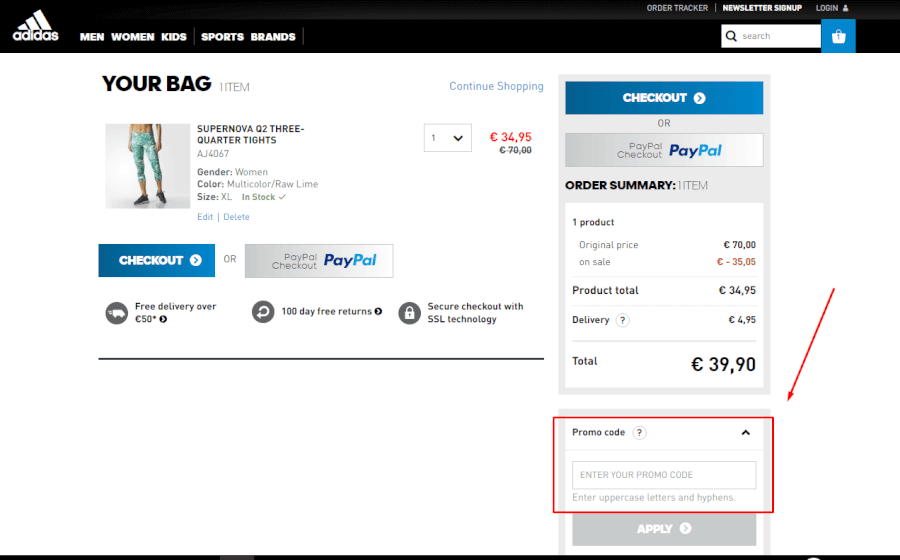Click the secure checkout padlock icon
The width and height of the screenshot is (900, 560).
(409, 313)
